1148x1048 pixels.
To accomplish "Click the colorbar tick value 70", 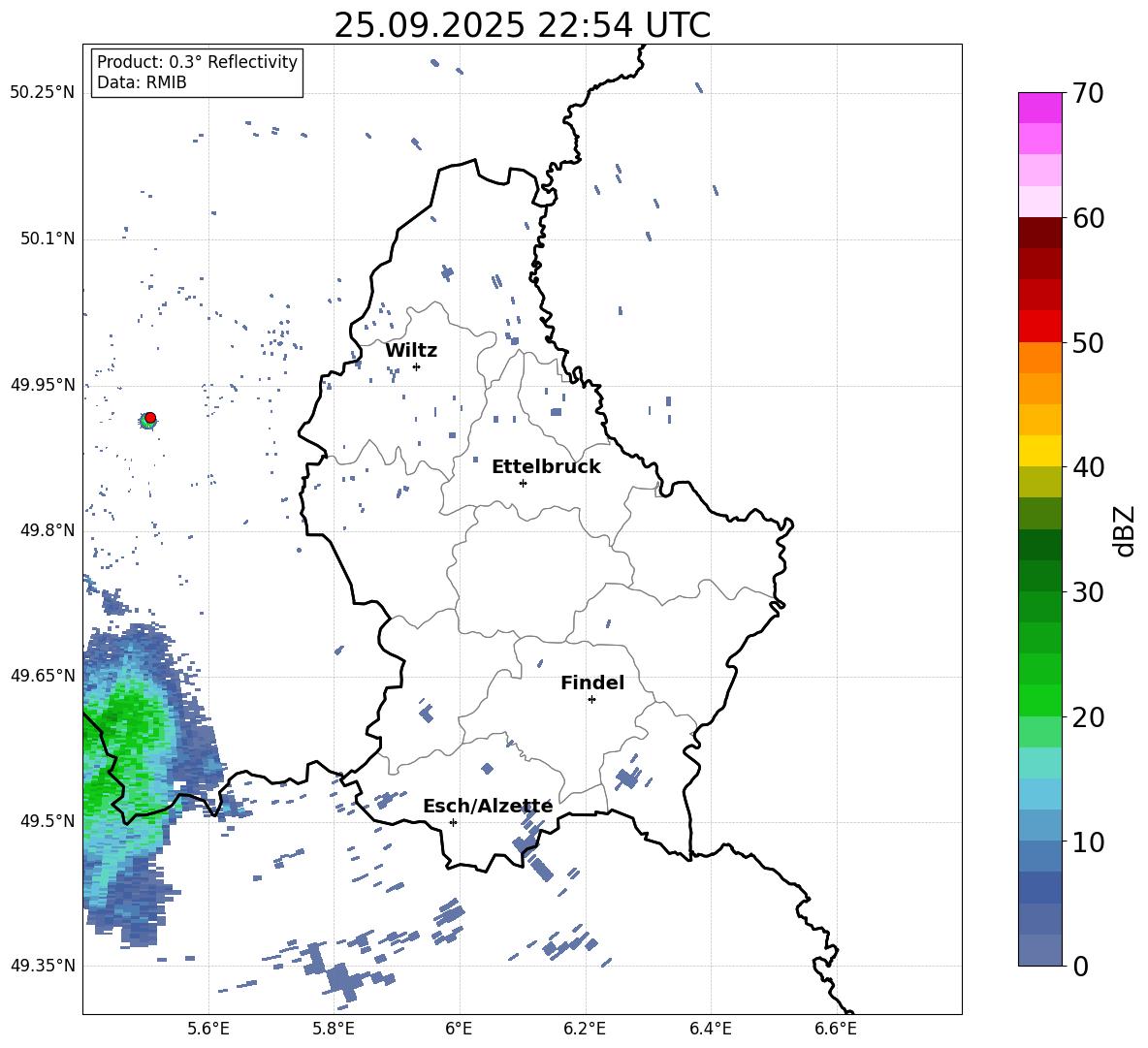I will 1089,93.
